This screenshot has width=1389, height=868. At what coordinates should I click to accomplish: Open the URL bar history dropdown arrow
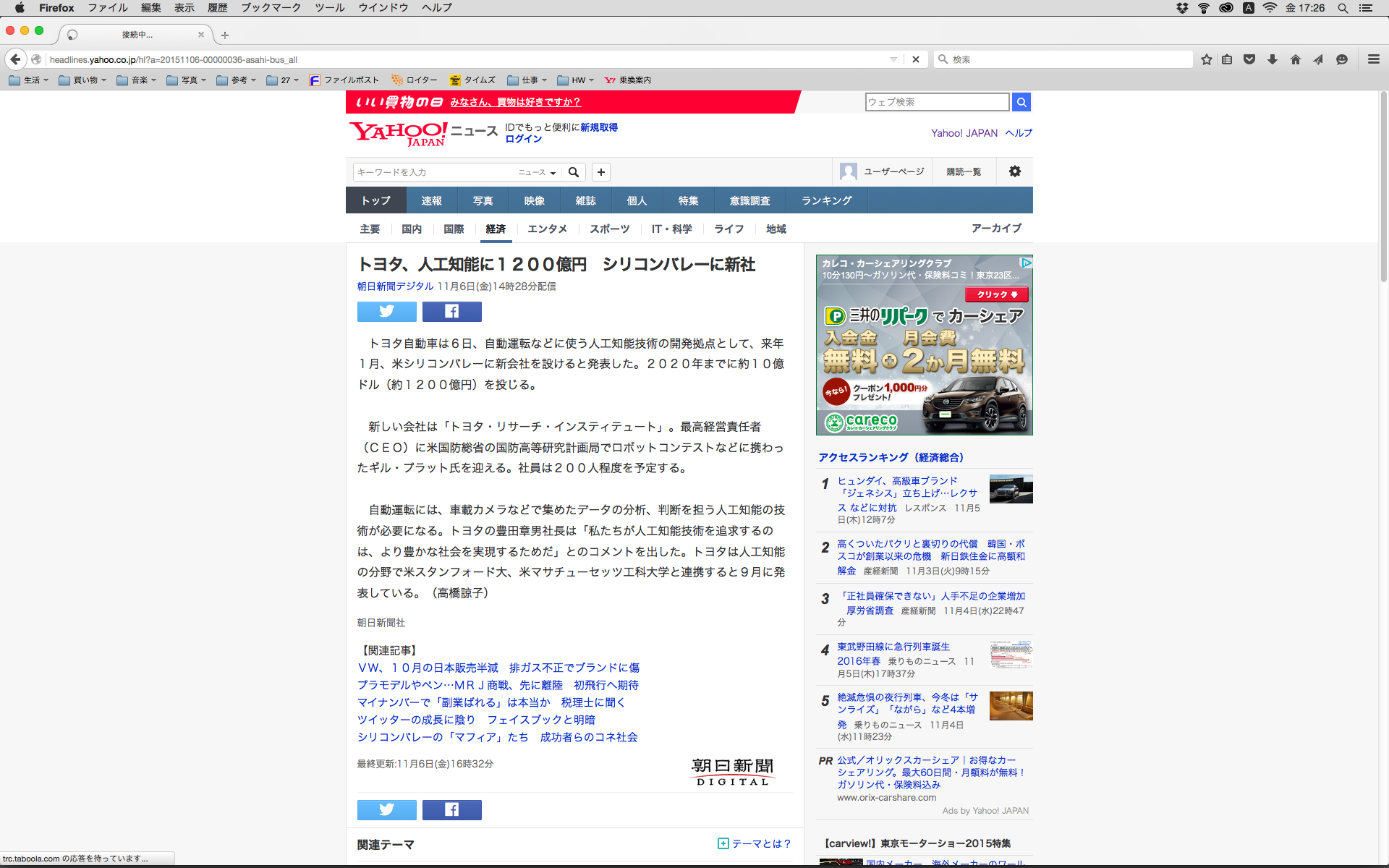coord(893,59)
